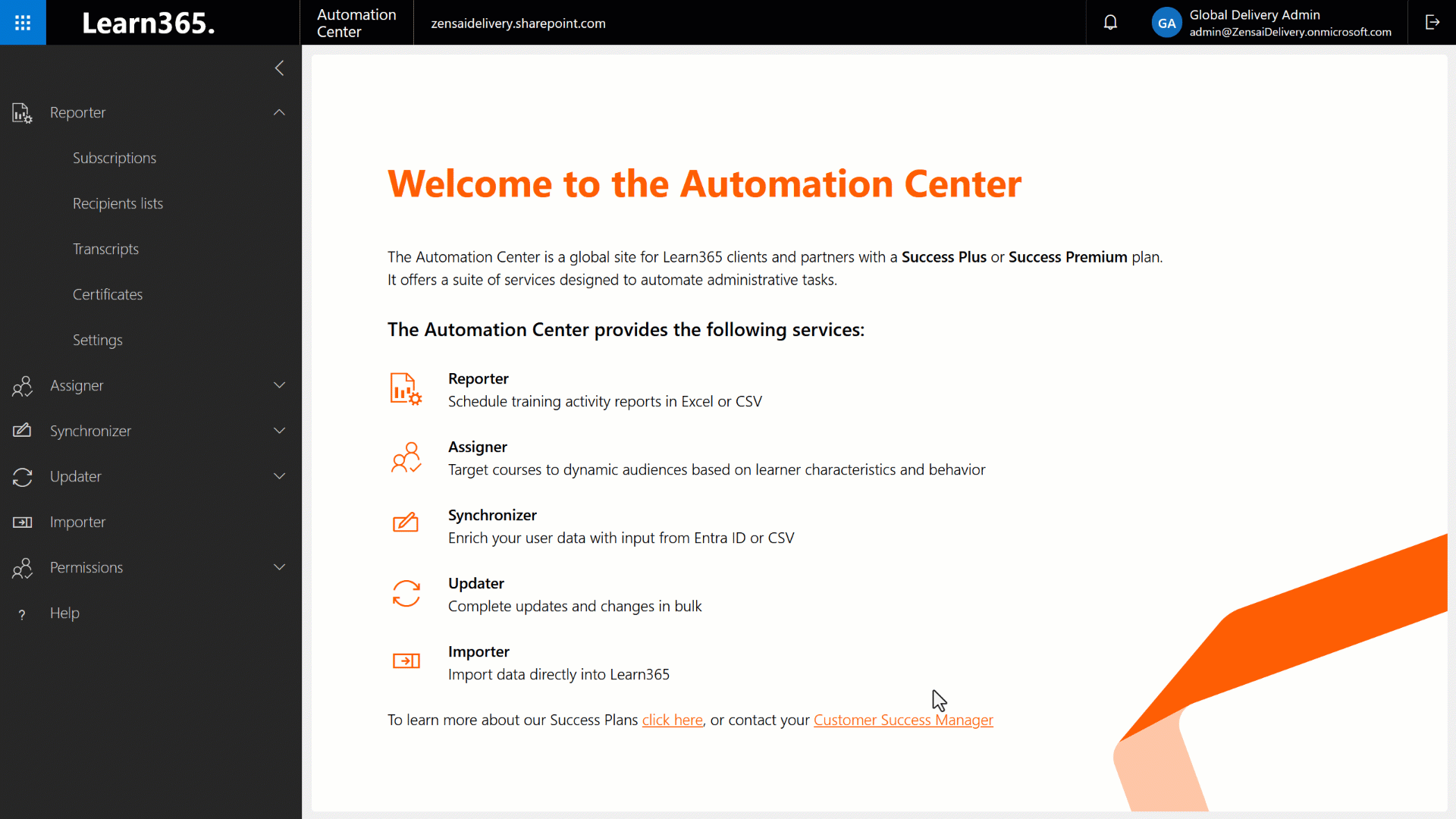Open Help via the question mark icon
The width and height of the screenshot is (1456, 819).
(21, 613)
